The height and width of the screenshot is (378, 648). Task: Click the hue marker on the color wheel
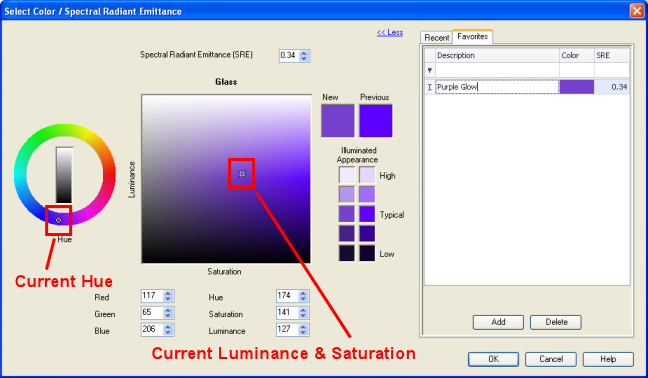(58, 220)
